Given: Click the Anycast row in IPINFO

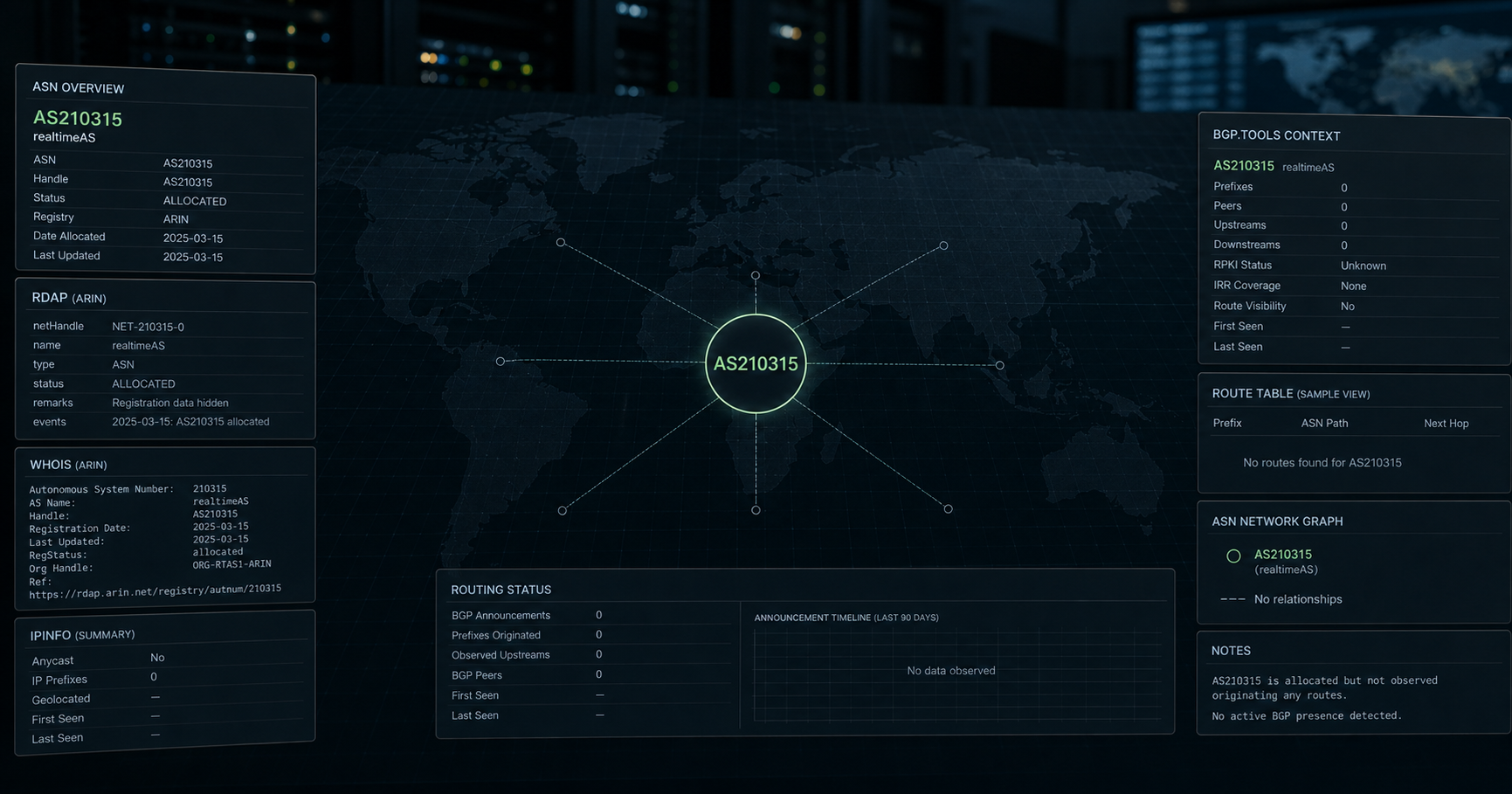Looking at the screenshot, I should tap(166, 659).
